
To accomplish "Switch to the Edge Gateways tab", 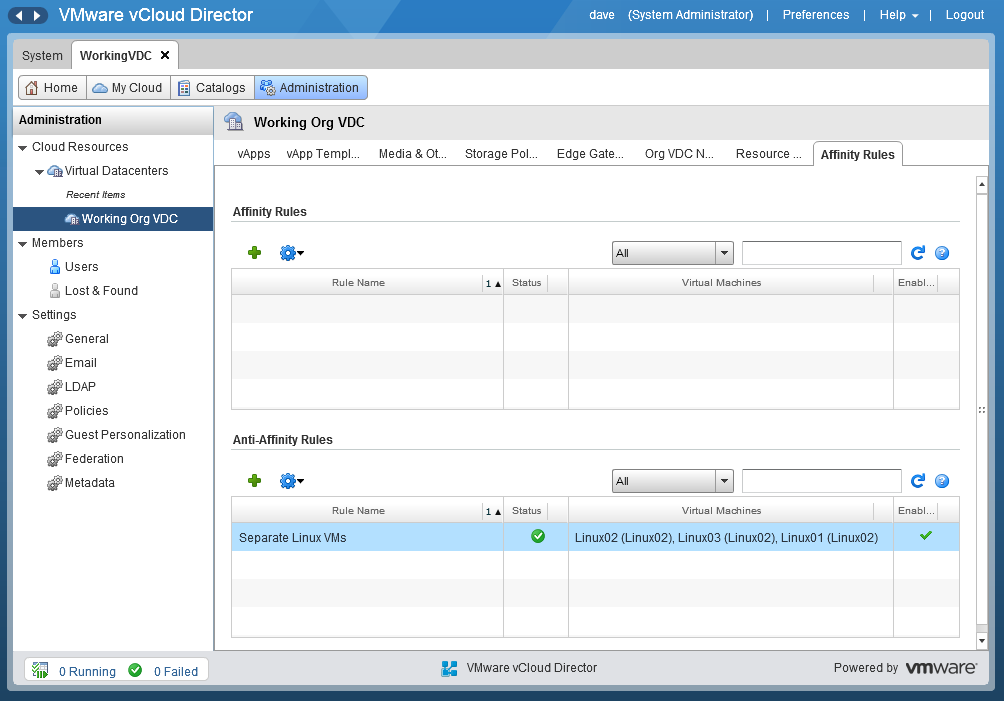I will (590, 154).
